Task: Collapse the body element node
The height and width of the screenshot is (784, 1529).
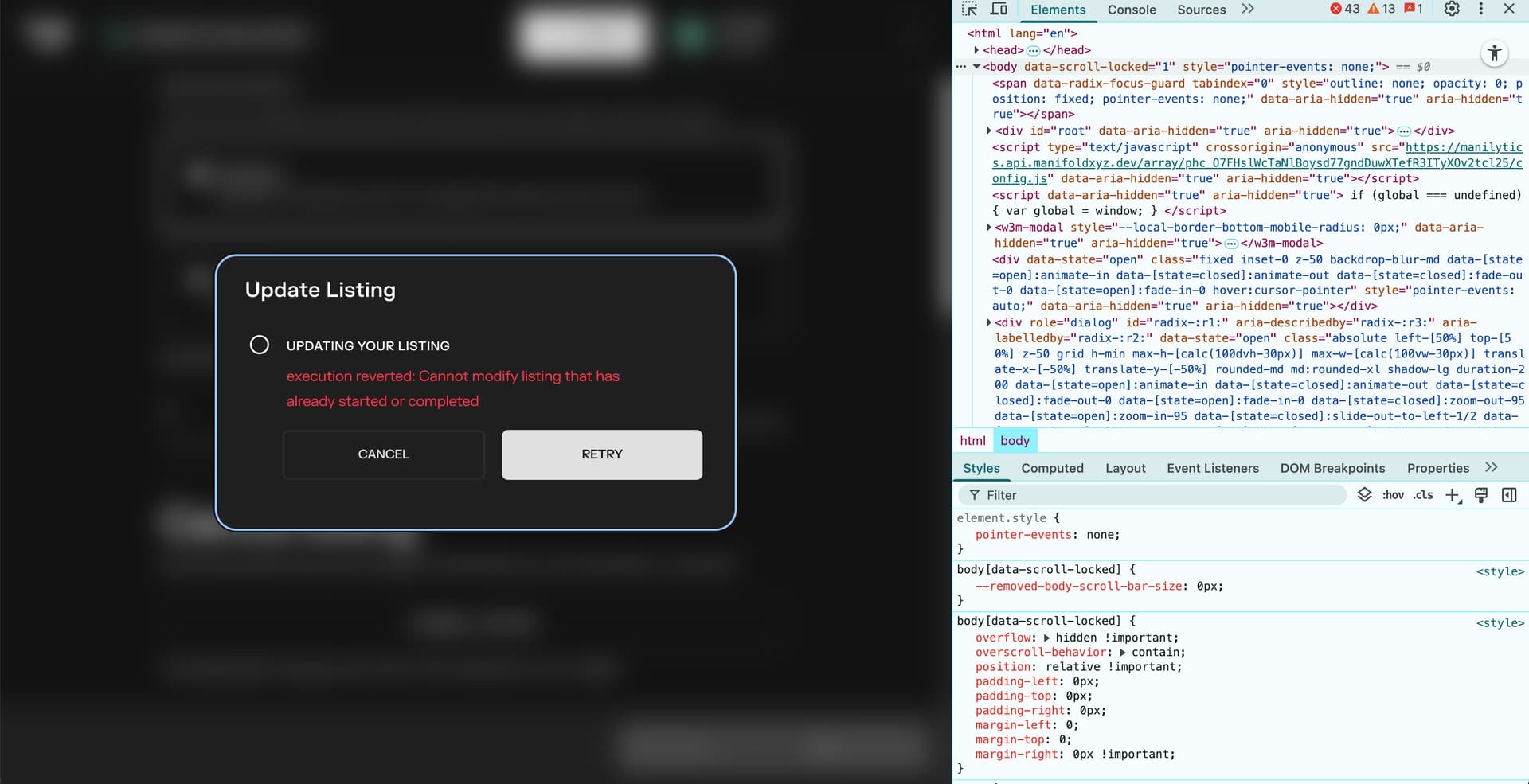Action: [976, 67]
